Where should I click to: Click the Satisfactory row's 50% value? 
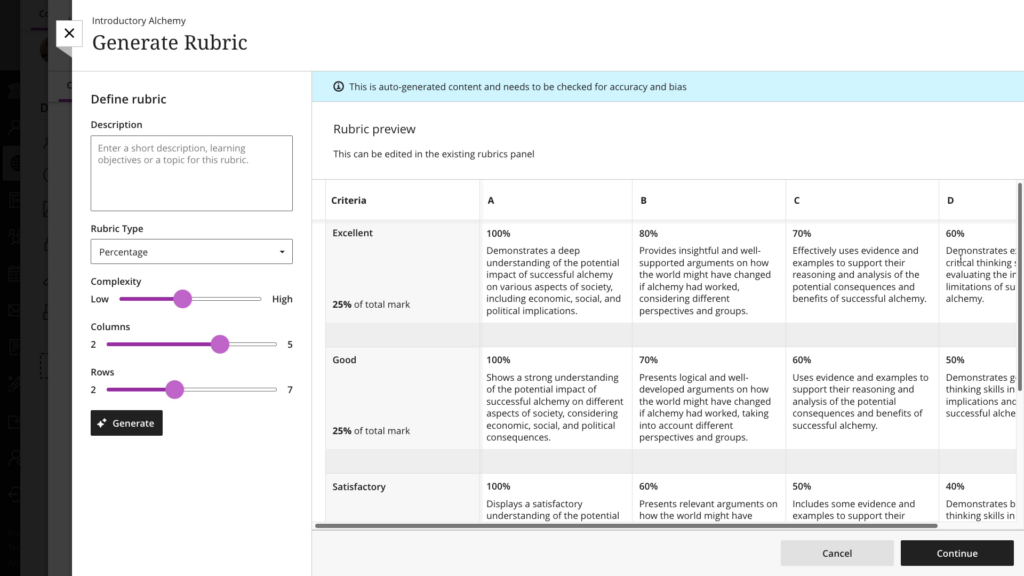point(802,487)
